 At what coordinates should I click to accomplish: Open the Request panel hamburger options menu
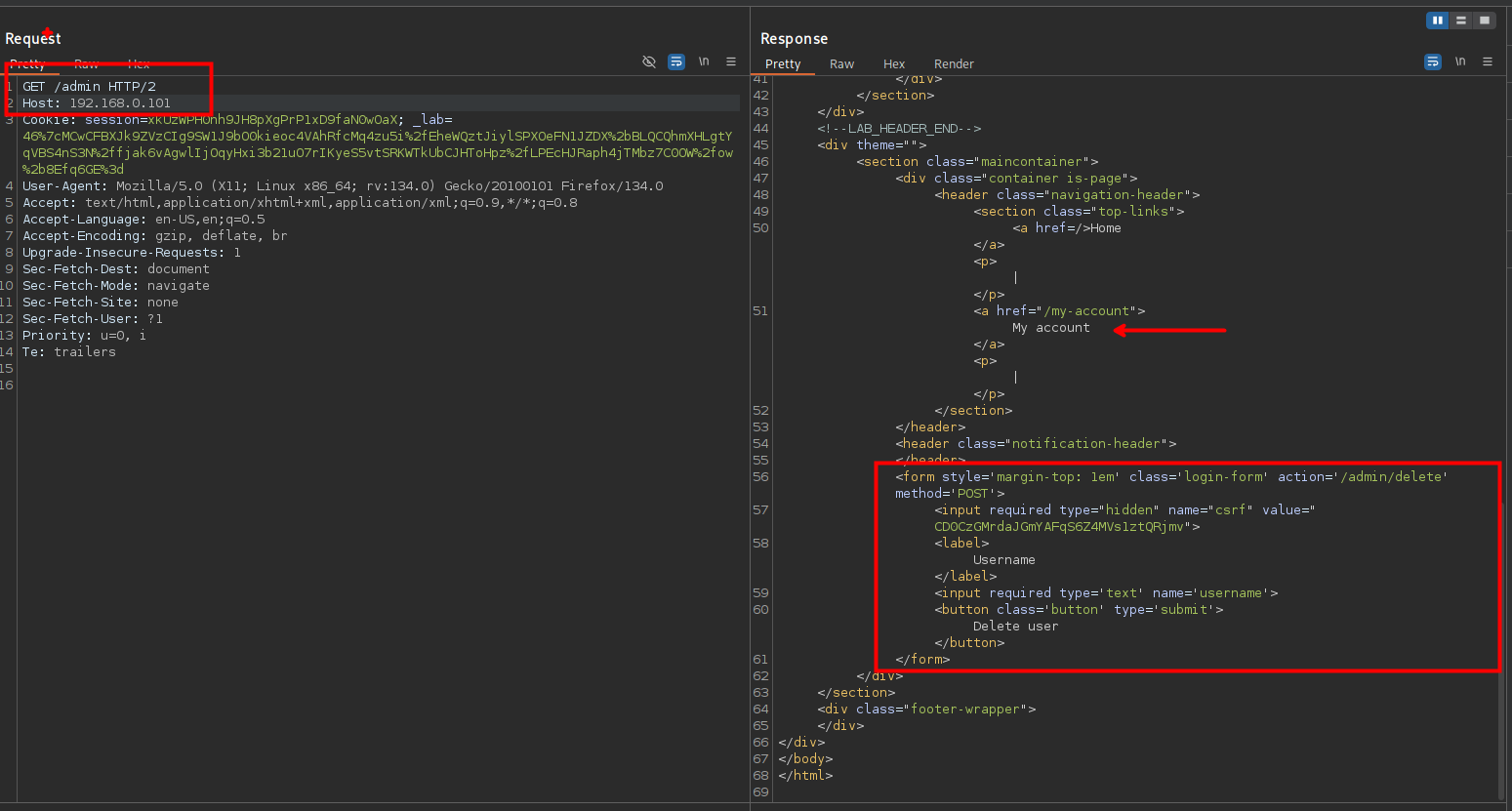pos(731,61)
